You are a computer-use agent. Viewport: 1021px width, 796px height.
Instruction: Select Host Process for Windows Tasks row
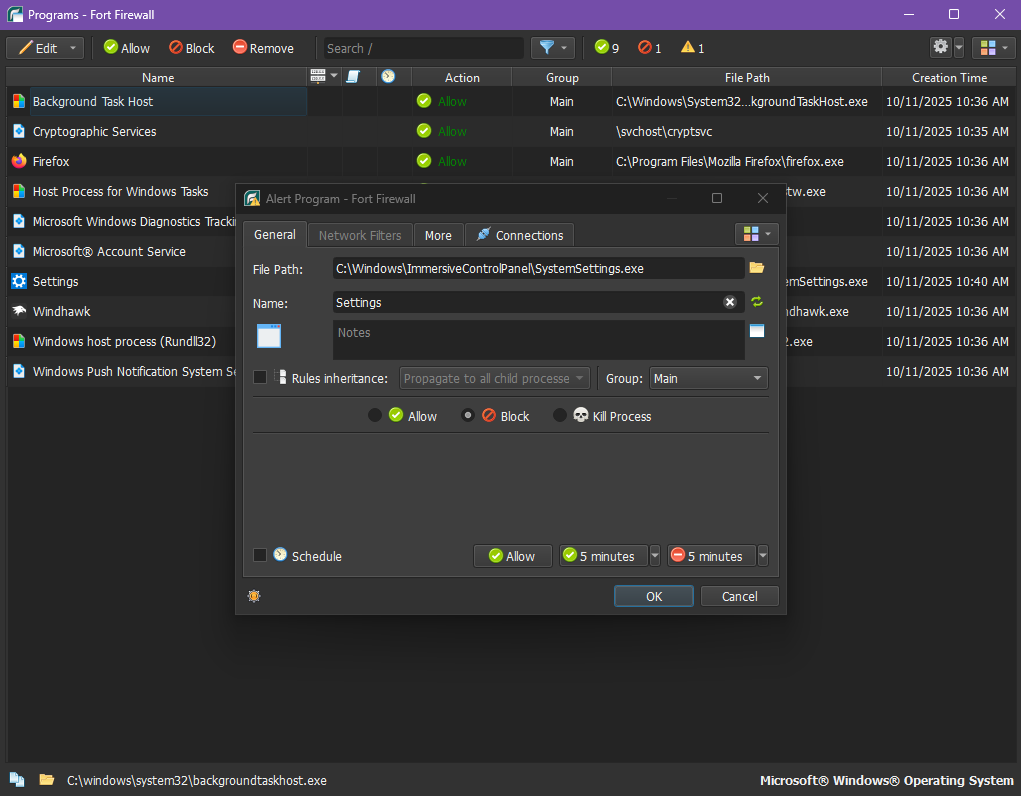pos(121,192)
